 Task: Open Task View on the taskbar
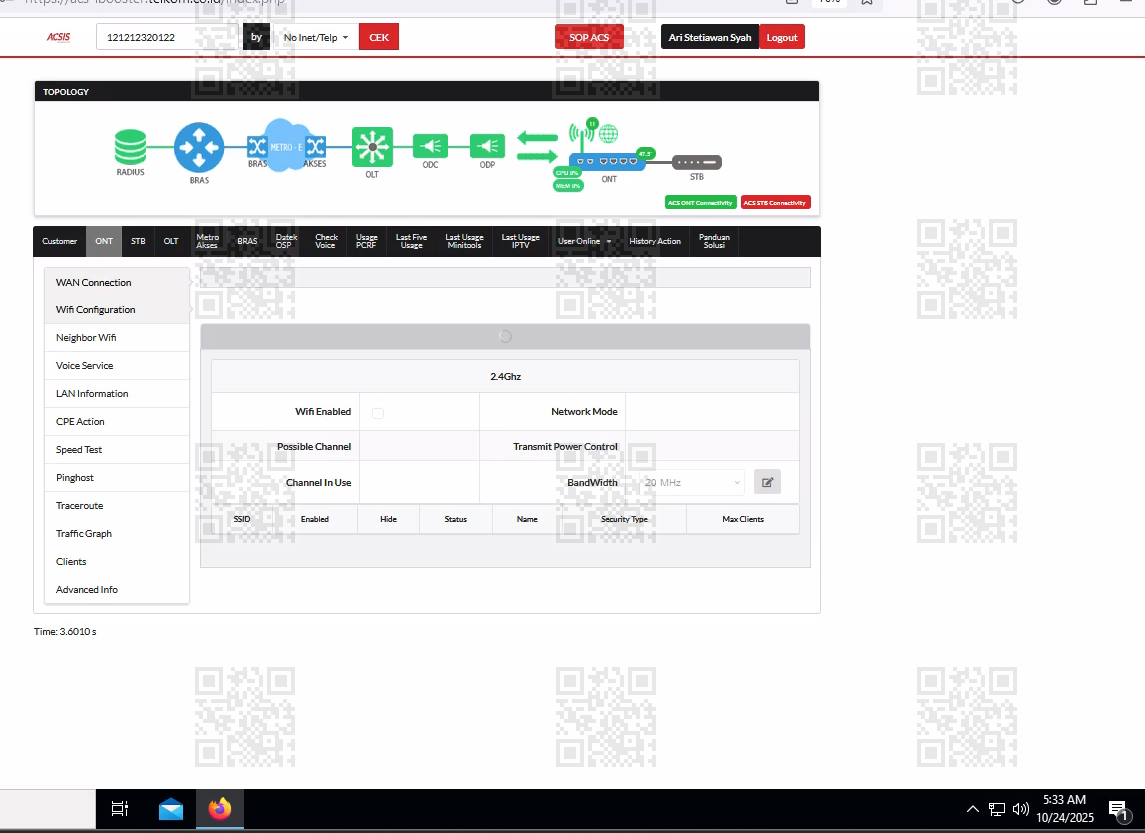(x=120, y=808)
